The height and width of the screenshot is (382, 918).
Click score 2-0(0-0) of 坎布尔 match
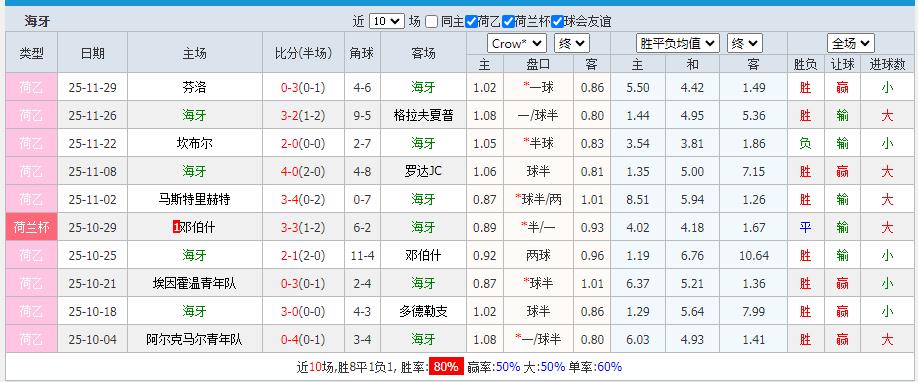[x=303, y=144]
